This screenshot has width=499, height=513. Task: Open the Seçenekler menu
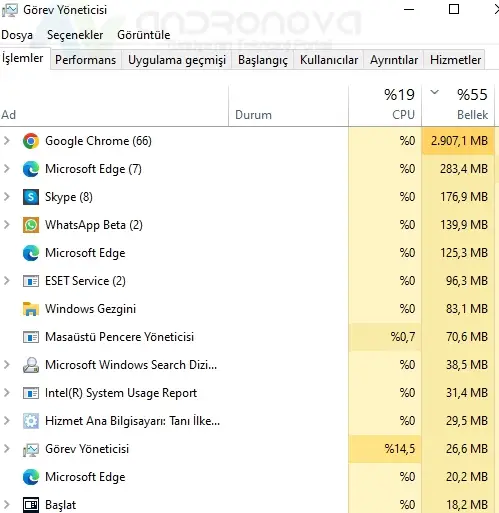[75, 35]
